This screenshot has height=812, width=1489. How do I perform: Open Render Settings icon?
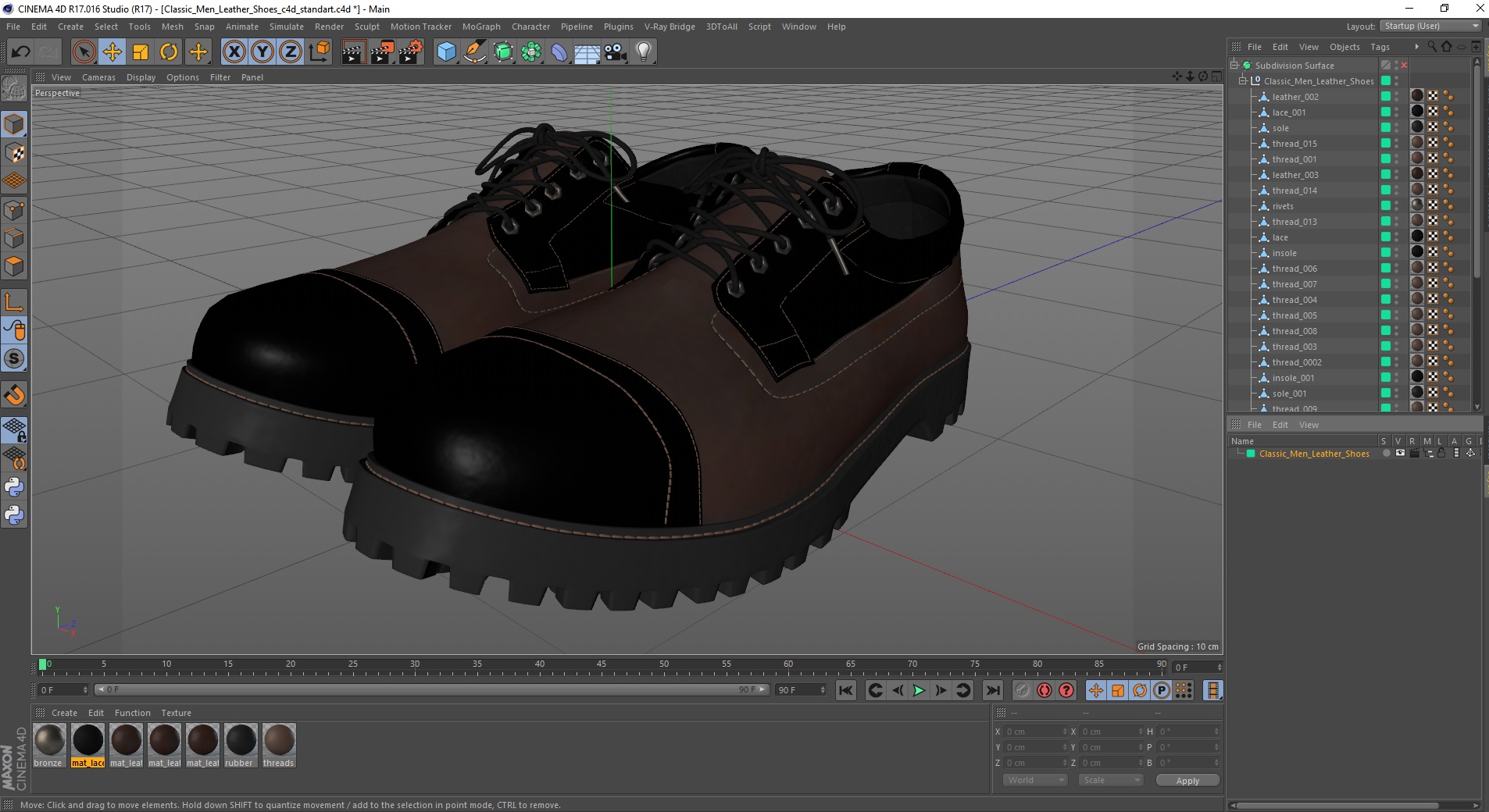[411, 52]
